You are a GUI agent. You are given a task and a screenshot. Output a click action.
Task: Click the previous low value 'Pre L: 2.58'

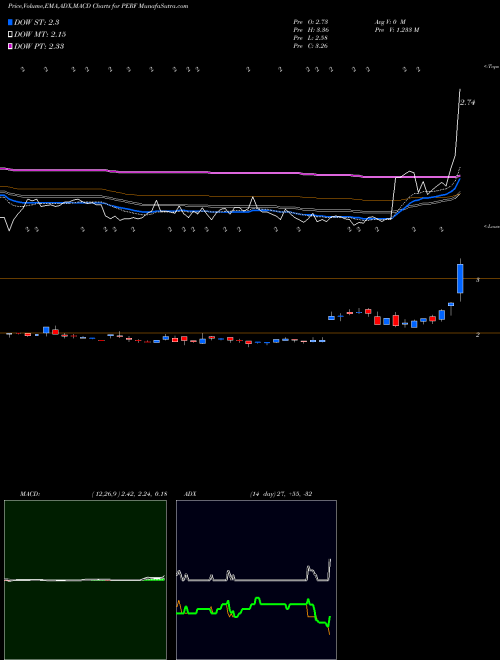coord(311,38)
